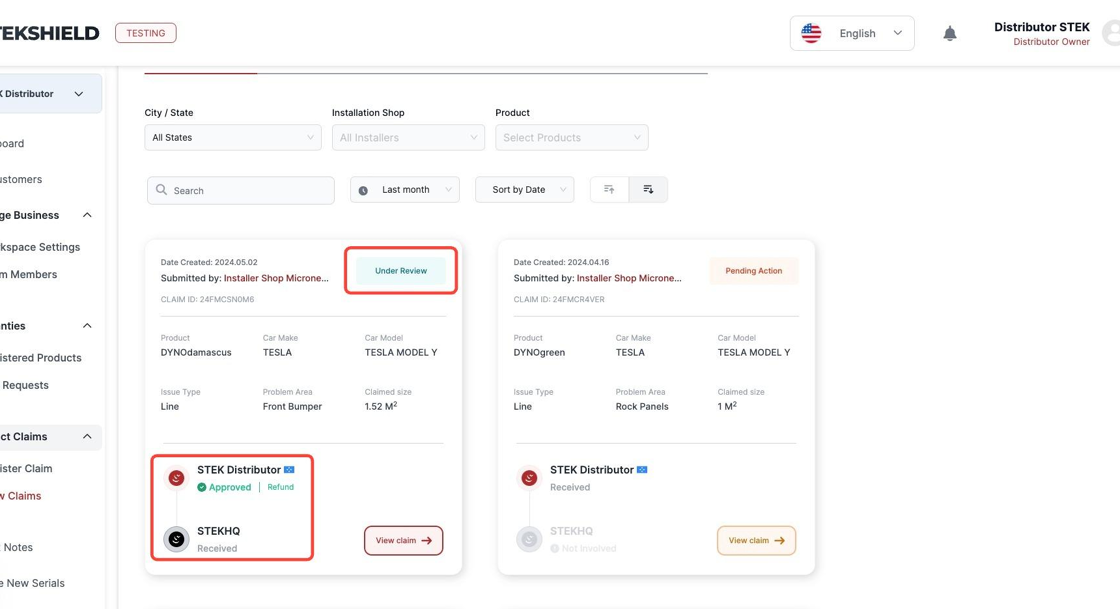Click the US flag language icon
Image resolution: width=1120 pixels, height=609 pixels.
(811, 33)
